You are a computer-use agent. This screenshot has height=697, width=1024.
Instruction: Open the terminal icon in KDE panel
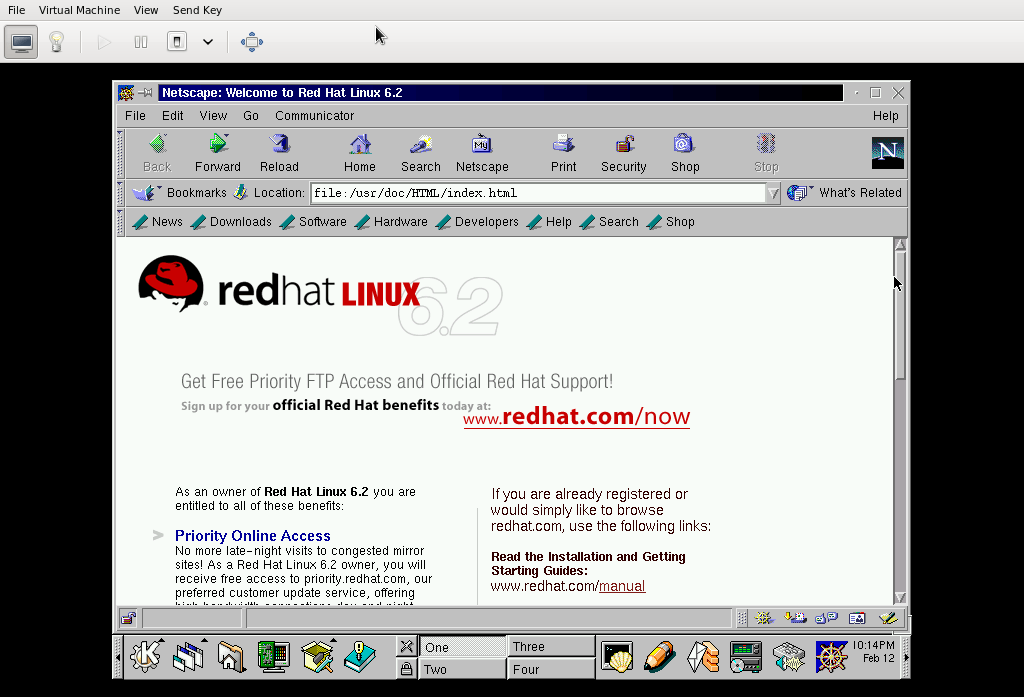tap(617, 656)
